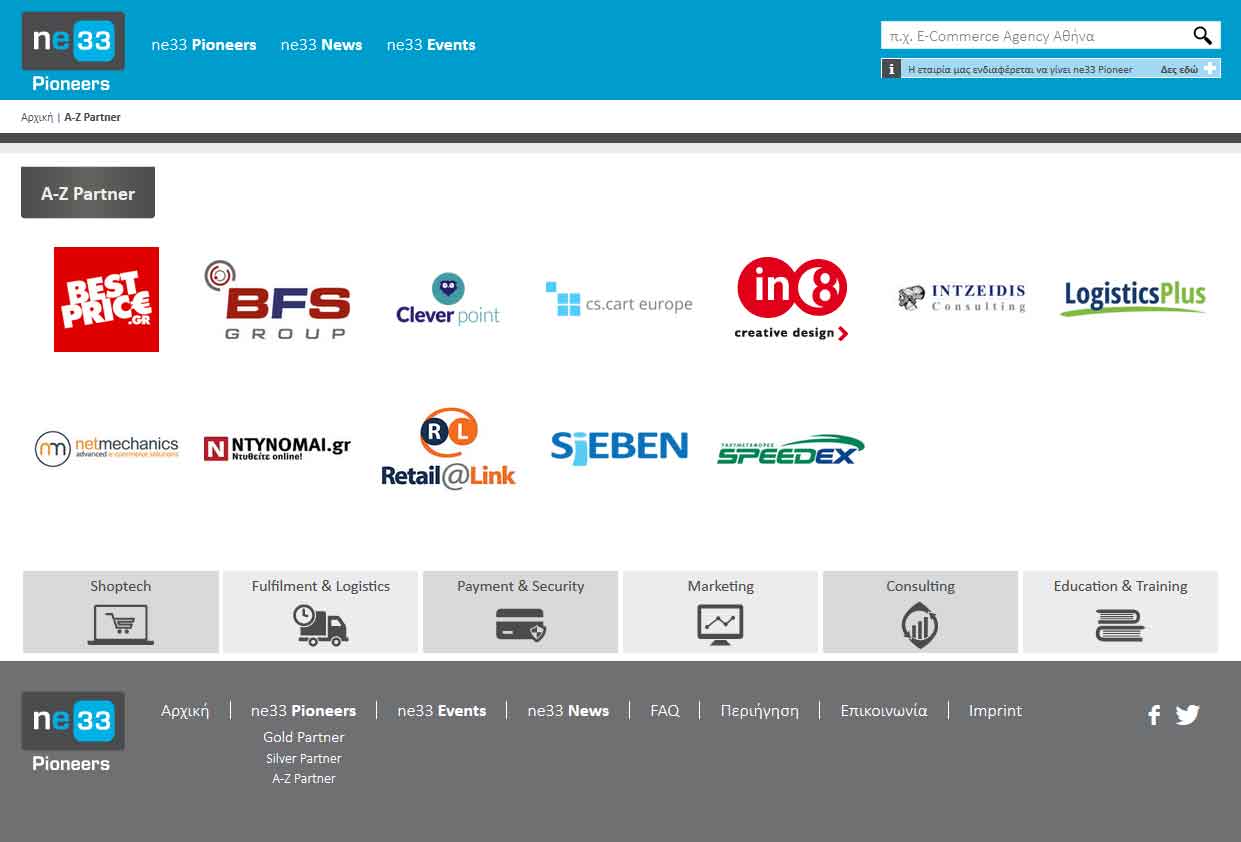Open the Speedex partner logo
Viewport: 1241px width, 842px height.
coord(791,449)
